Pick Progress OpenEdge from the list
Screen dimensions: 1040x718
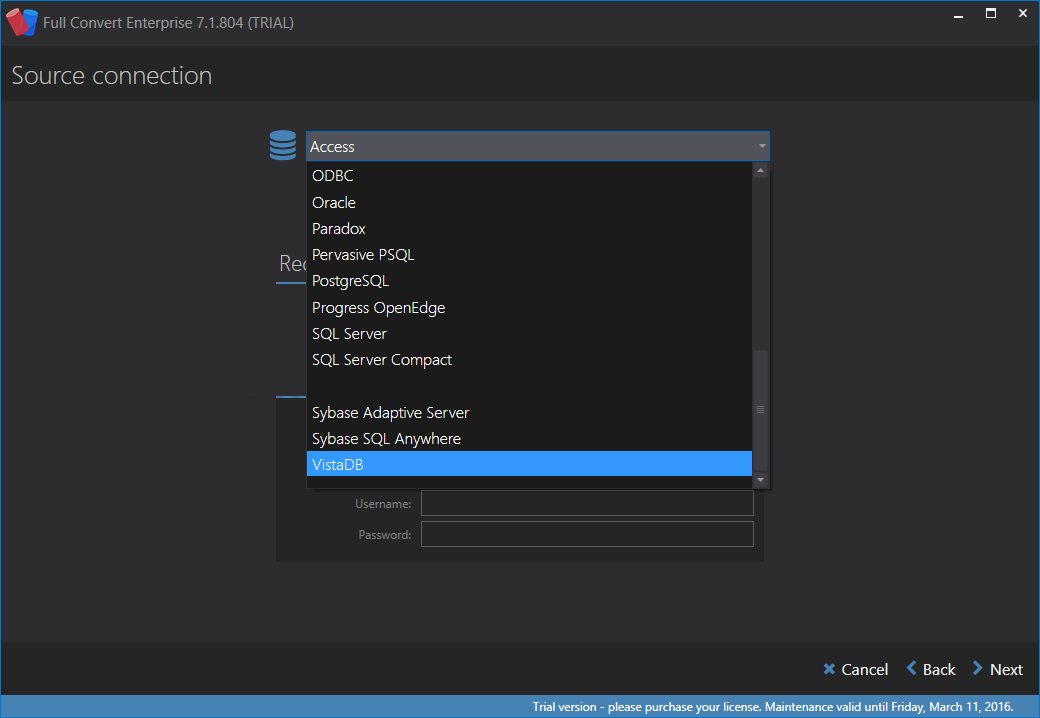click(x=529, y=308)
